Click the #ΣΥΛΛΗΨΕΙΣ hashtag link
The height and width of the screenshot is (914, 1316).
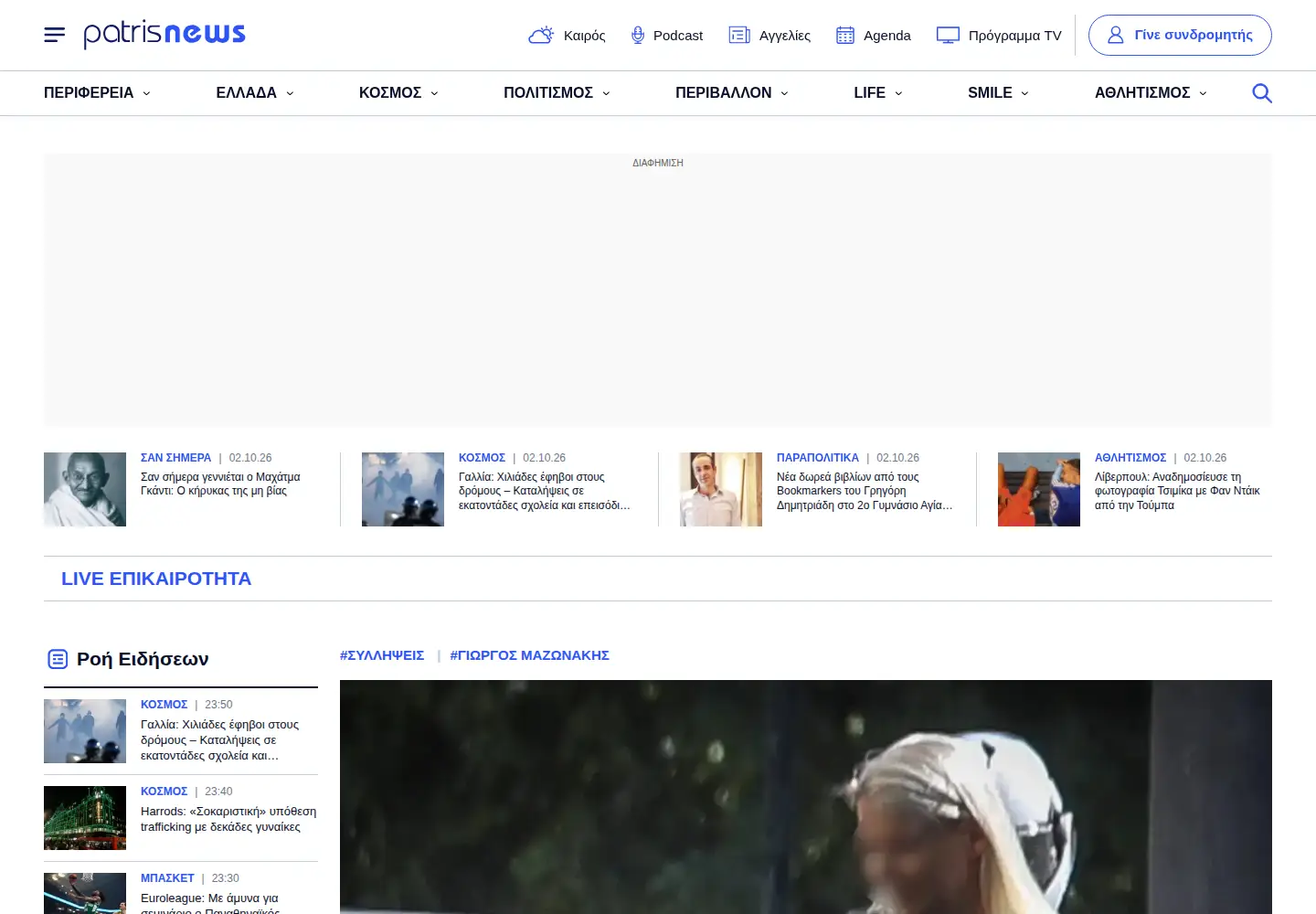tap(382, 655)
